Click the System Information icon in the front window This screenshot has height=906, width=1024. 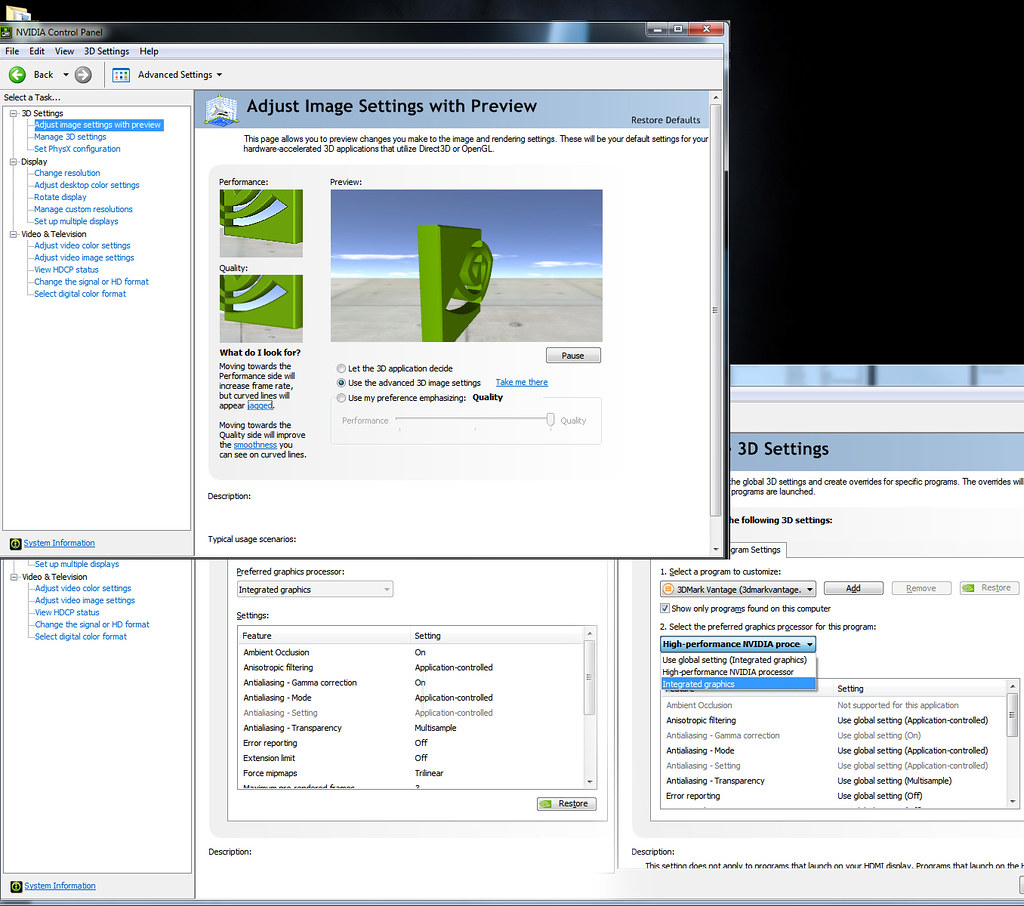[x=16, y=543]
